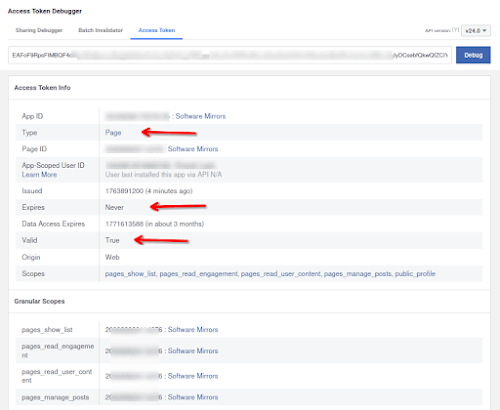The width and height of the screenshot is (500, 410).
Task: Open Software Mirrors link in App ID row
Action: coord(201,116)
